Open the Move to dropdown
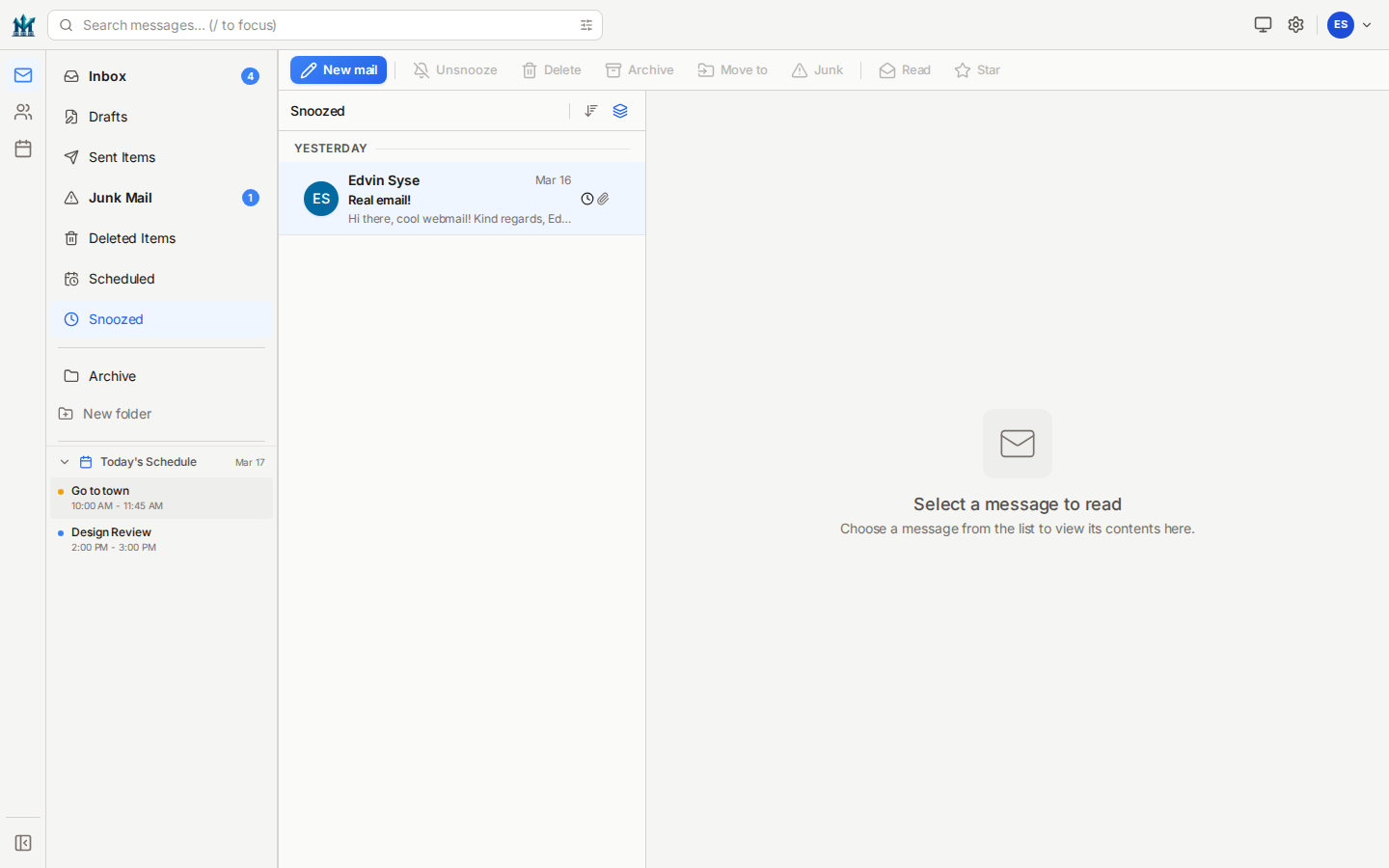The image size is (1389, 868). [x=733, y=70]
